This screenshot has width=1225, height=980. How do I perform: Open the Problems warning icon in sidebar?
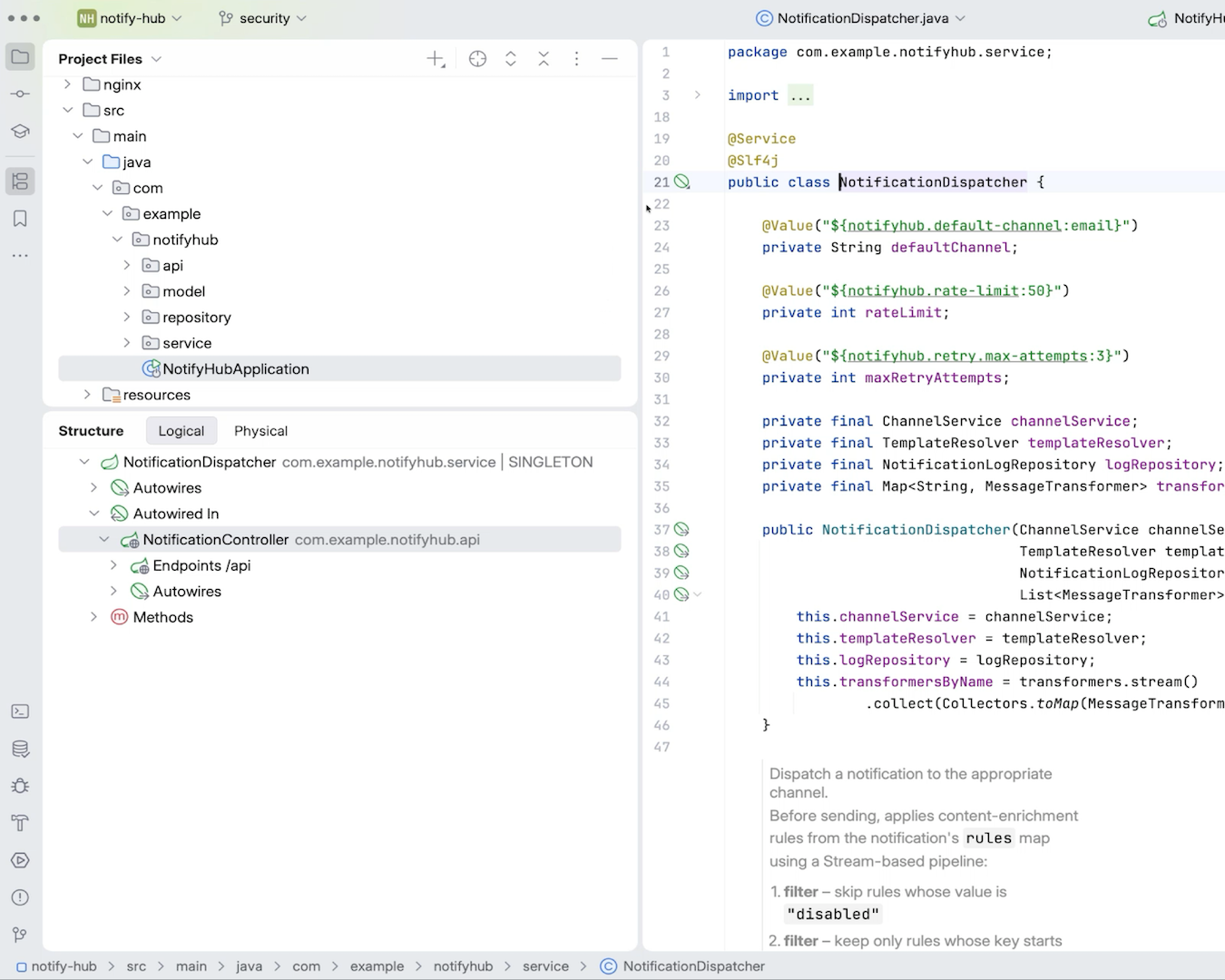(20, 897)
